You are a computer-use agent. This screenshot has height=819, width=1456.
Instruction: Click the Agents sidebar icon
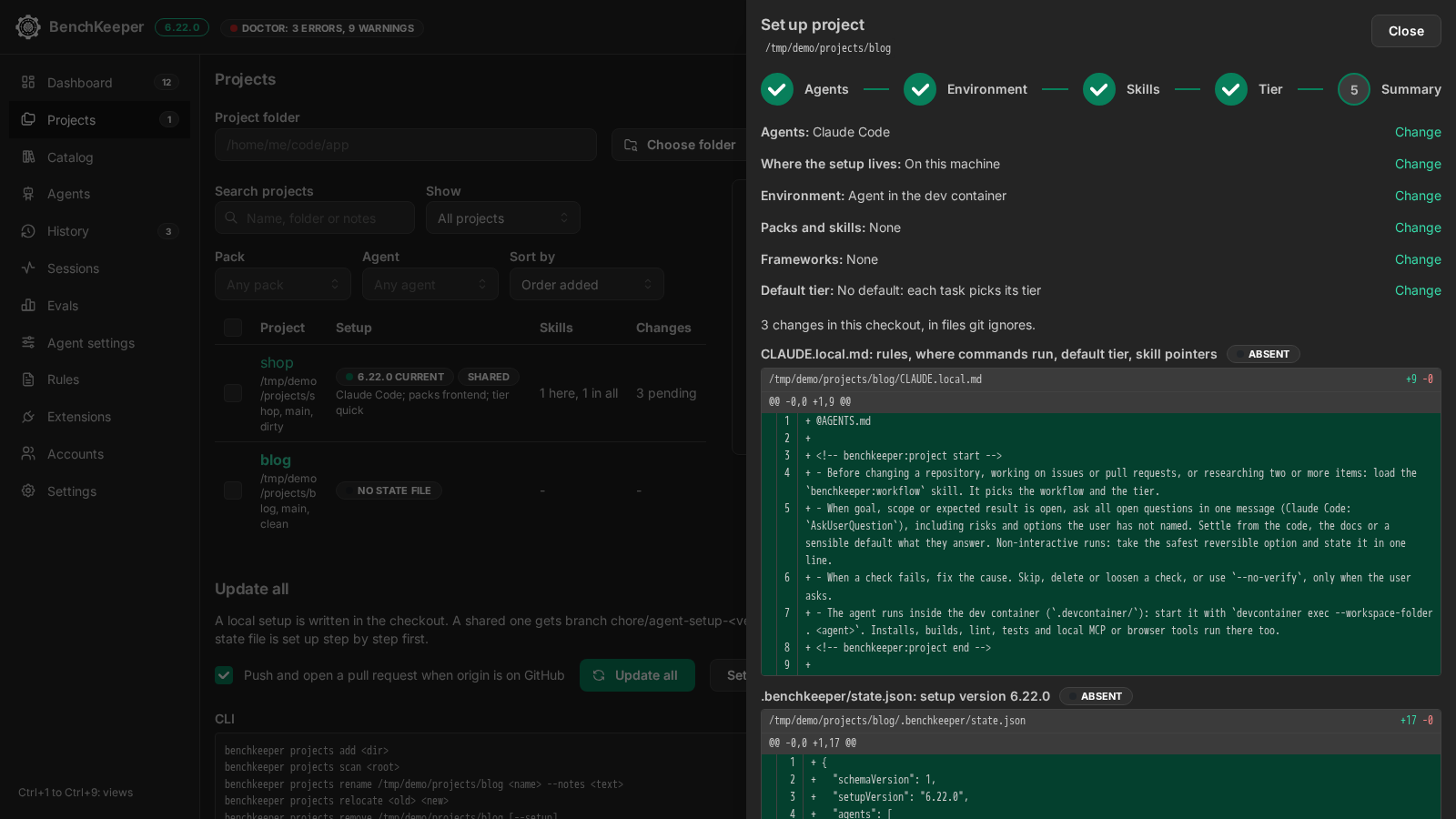28,194
